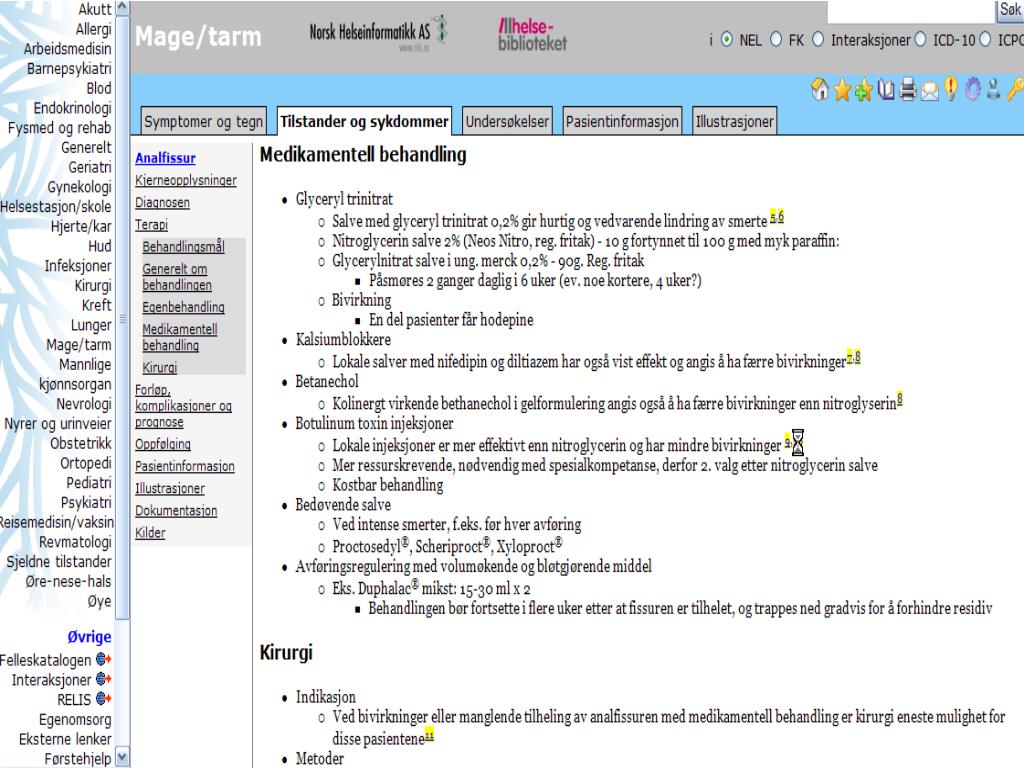
Task: Open Egenbehandling sub-link
Action: pyautogui.click(x=184, y=307)
